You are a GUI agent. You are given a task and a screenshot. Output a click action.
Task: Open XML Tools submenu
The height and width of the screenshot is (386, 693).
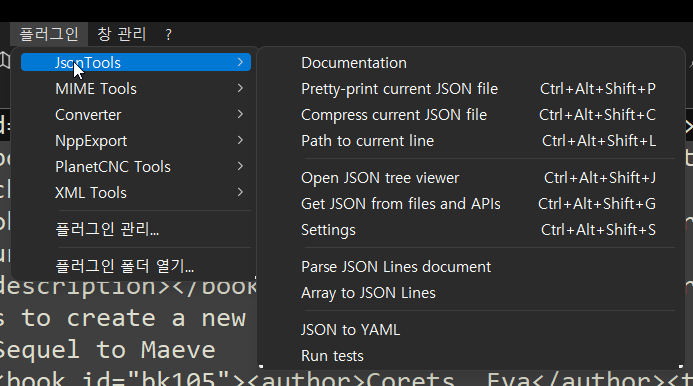(x=136, y=193)
